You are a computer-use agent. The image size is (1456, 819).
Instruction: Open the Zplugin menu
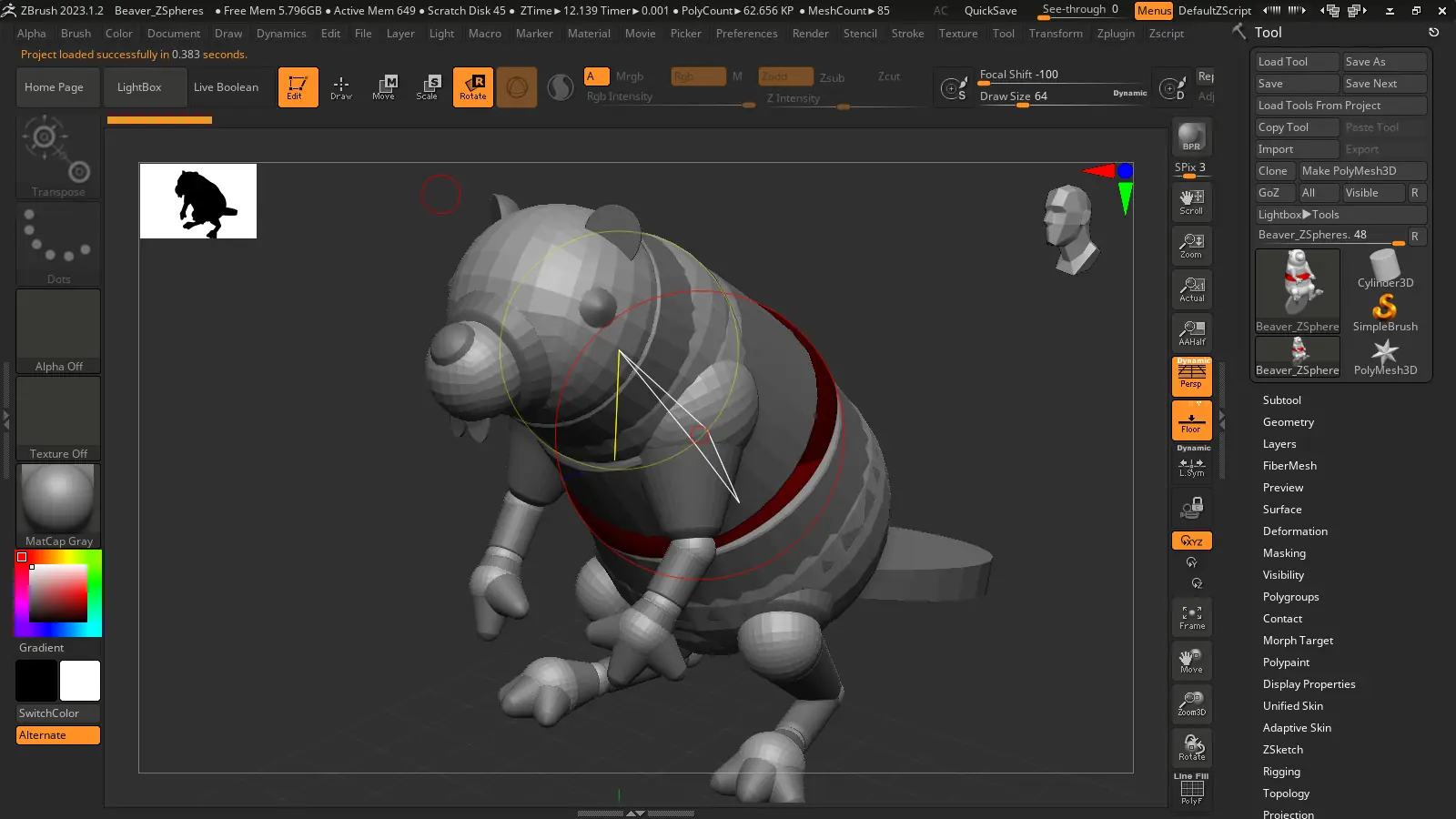(x=1116, y=34)
